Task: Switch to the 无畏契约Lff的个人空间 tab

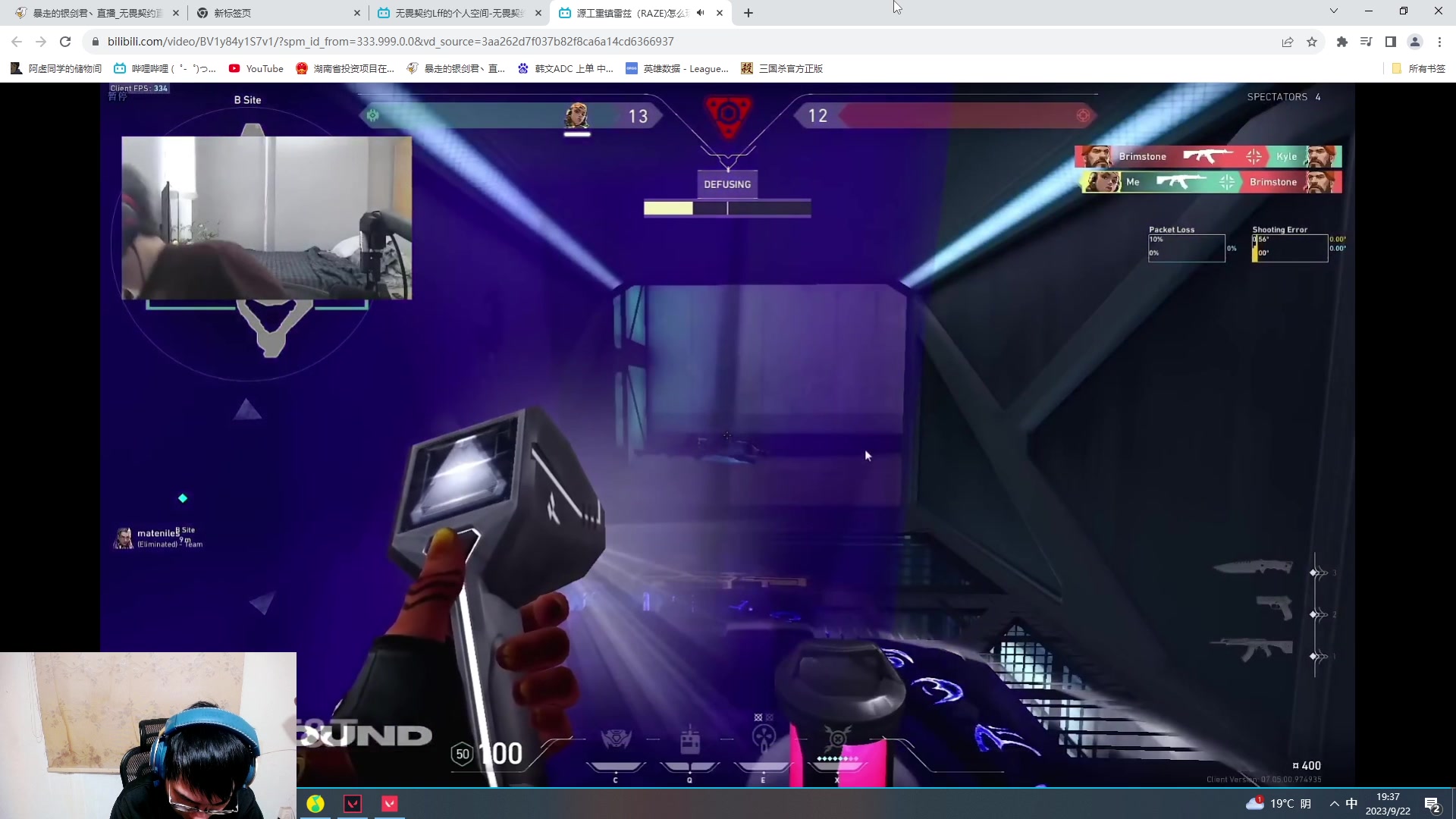Action: (455, 13)
